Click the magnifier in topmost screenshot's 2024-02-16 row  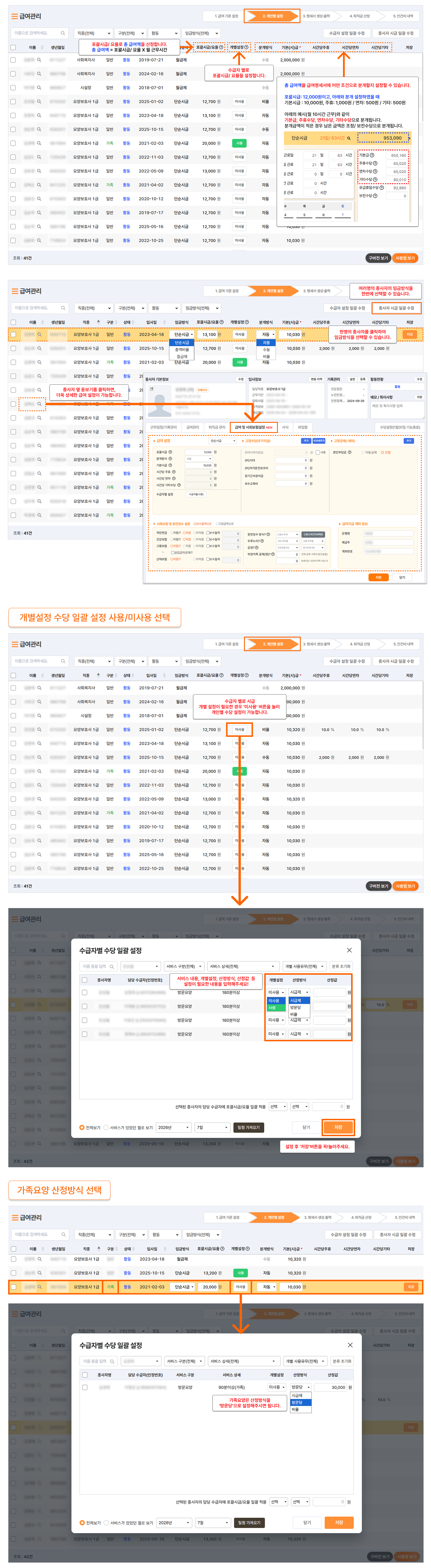(x=40, y=74)
